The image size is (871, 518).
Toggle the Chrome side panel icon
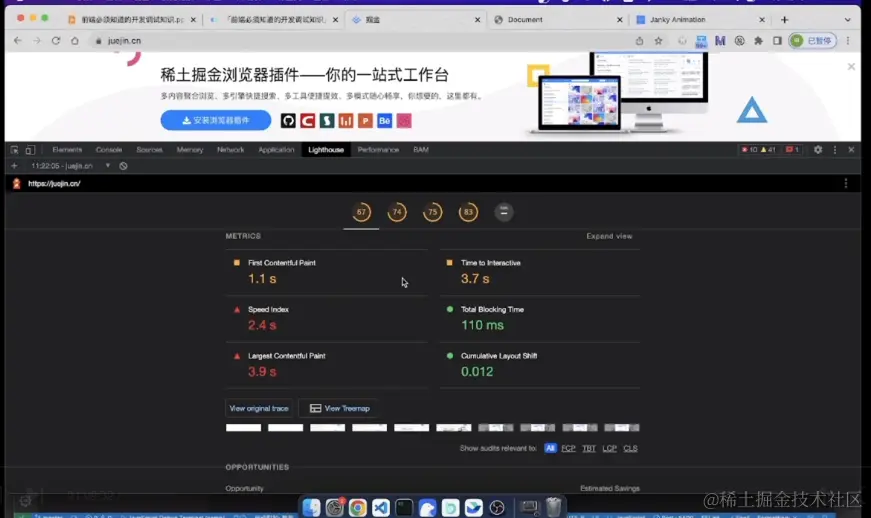pyautogui.click(x=777, y=41)
